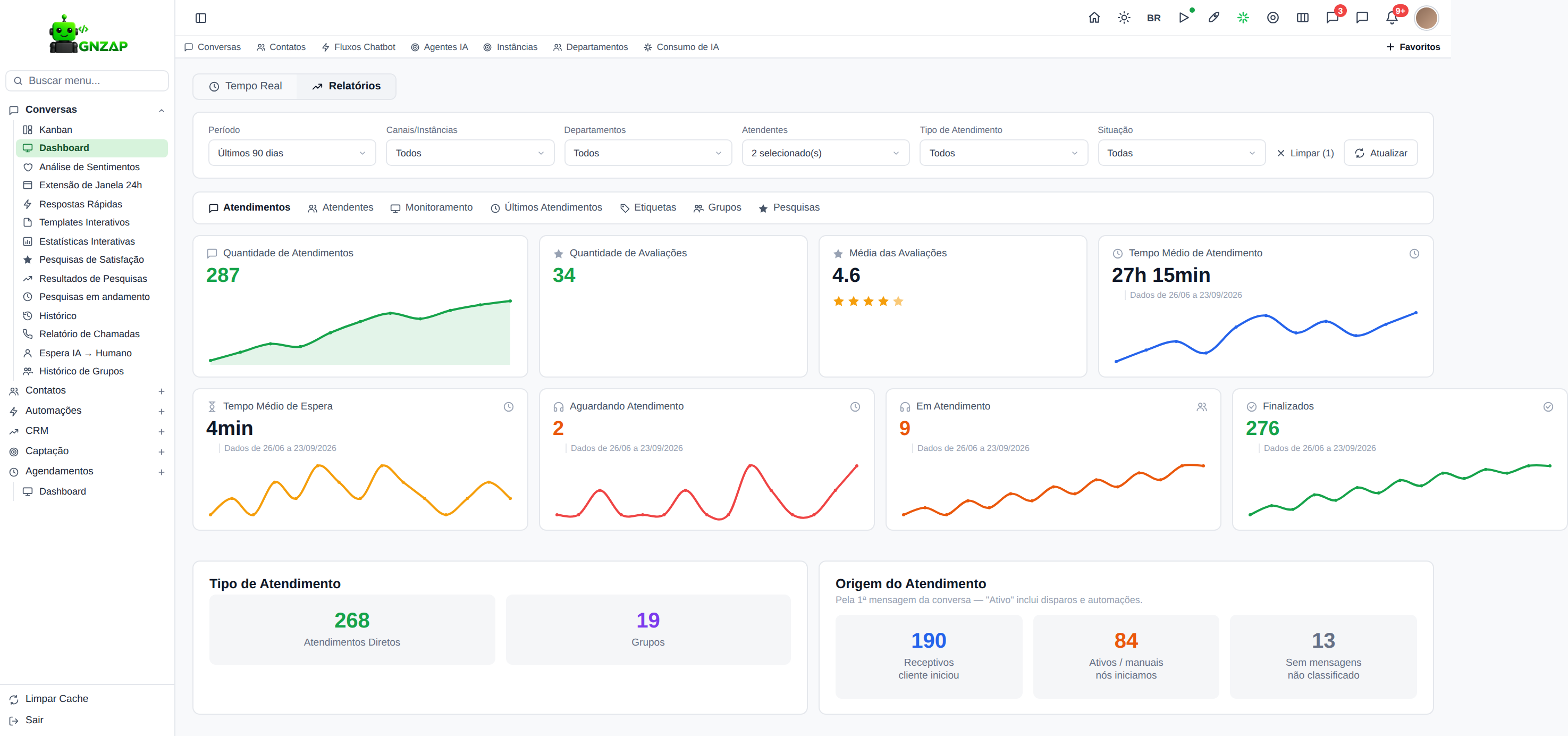Collapse the Conversas sidebar section
Image resolution: width=1568 pixels, height=736 pixels.
pyautogui.click(x=161, y=110)
